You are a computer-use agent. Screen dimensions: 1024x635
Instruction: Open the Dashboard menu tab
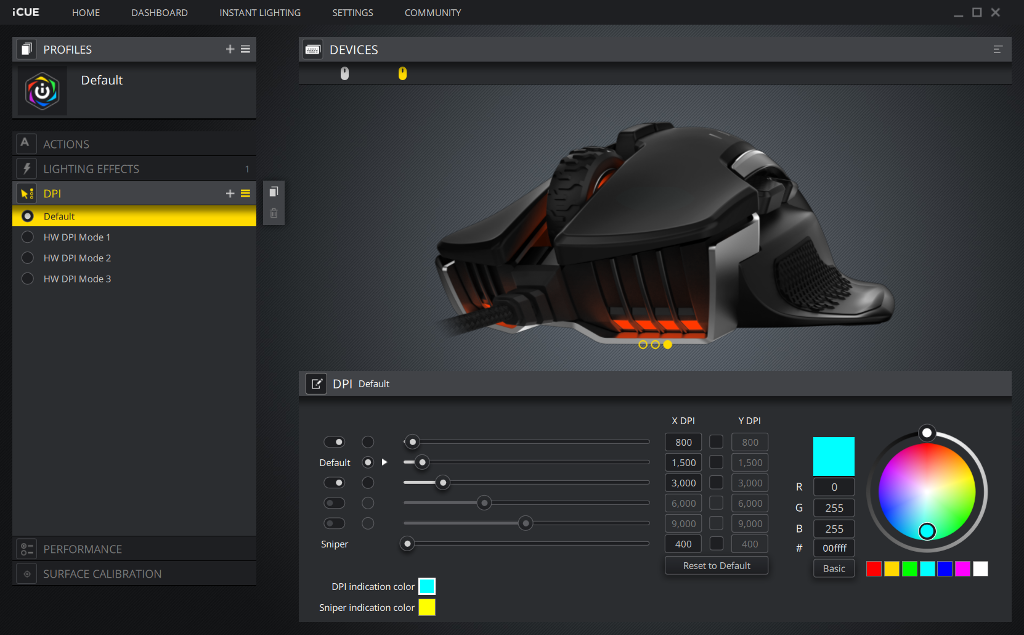coord(159,13)
